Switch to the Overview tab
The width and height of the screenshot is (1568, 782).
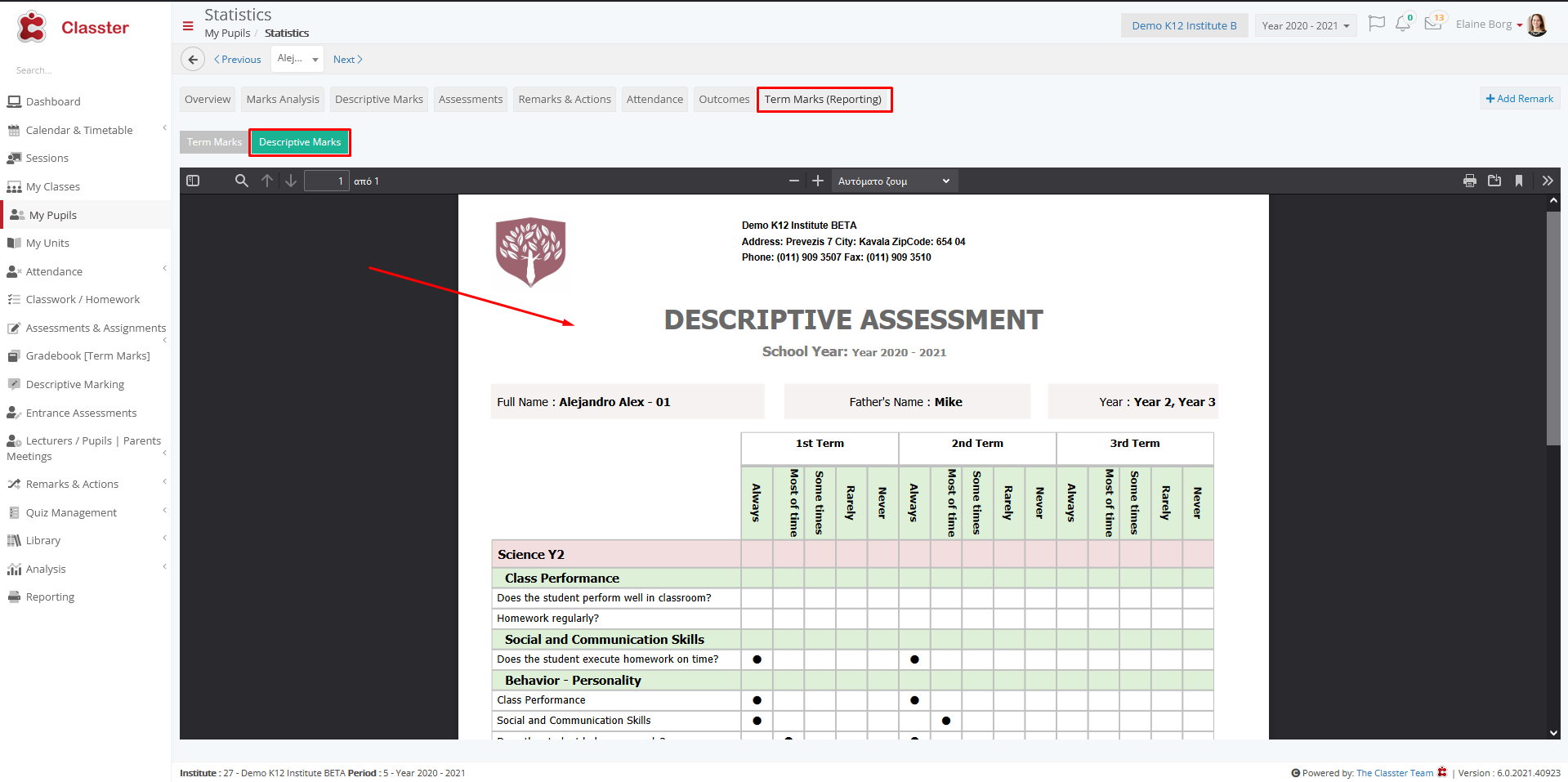coord(208,99)
